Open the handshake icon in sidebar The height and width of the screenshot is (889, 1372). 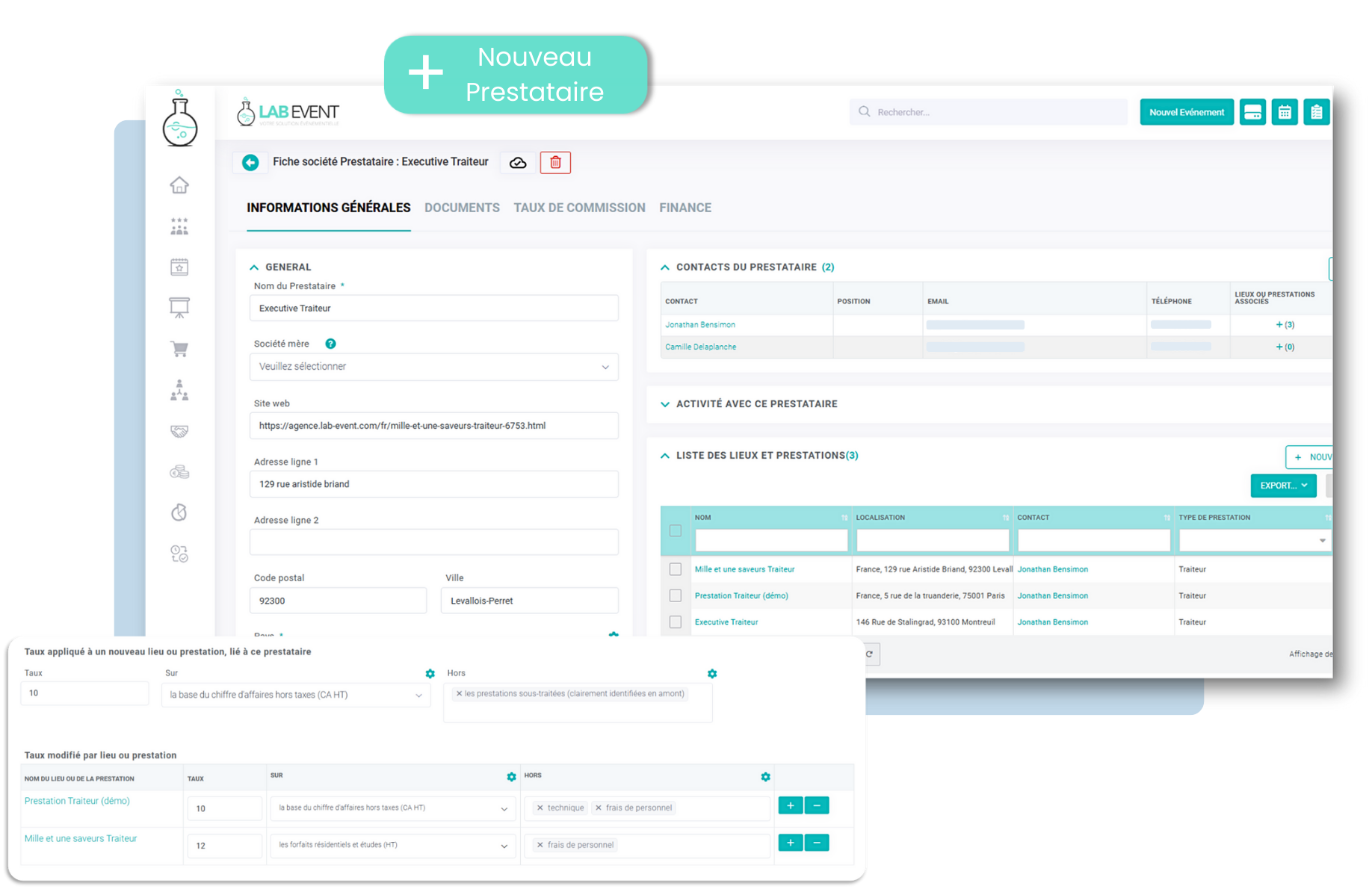[x=179, y=431]
